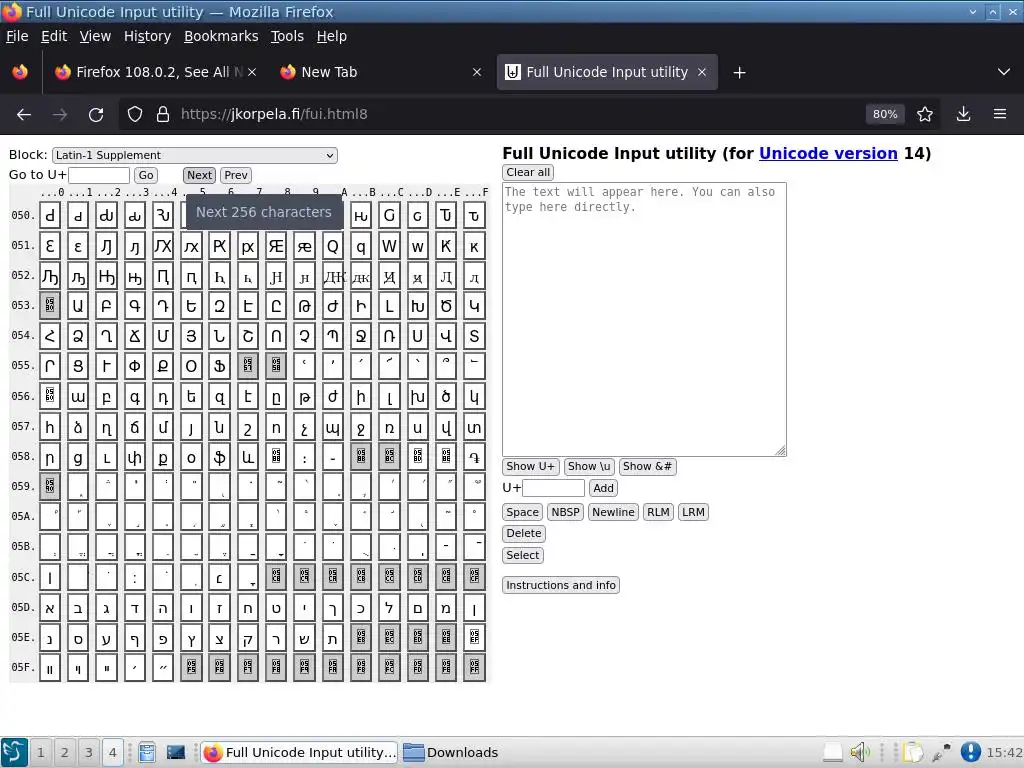List all tabs with the chevron
The image size is (1024, 768).
coord(1004,72)
